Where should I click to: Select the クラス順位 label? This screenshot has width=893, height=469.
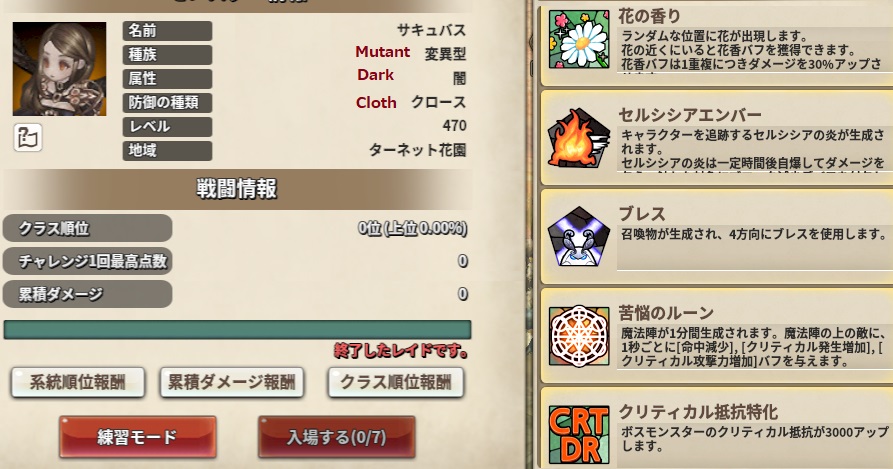tap(88, 228)
